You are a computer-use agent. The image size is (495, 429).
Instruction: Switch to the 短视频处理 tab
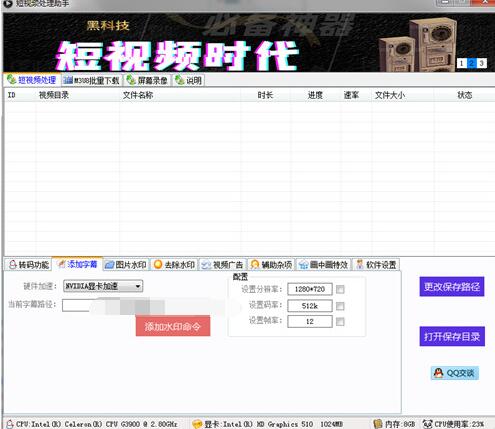coord(32,80)
